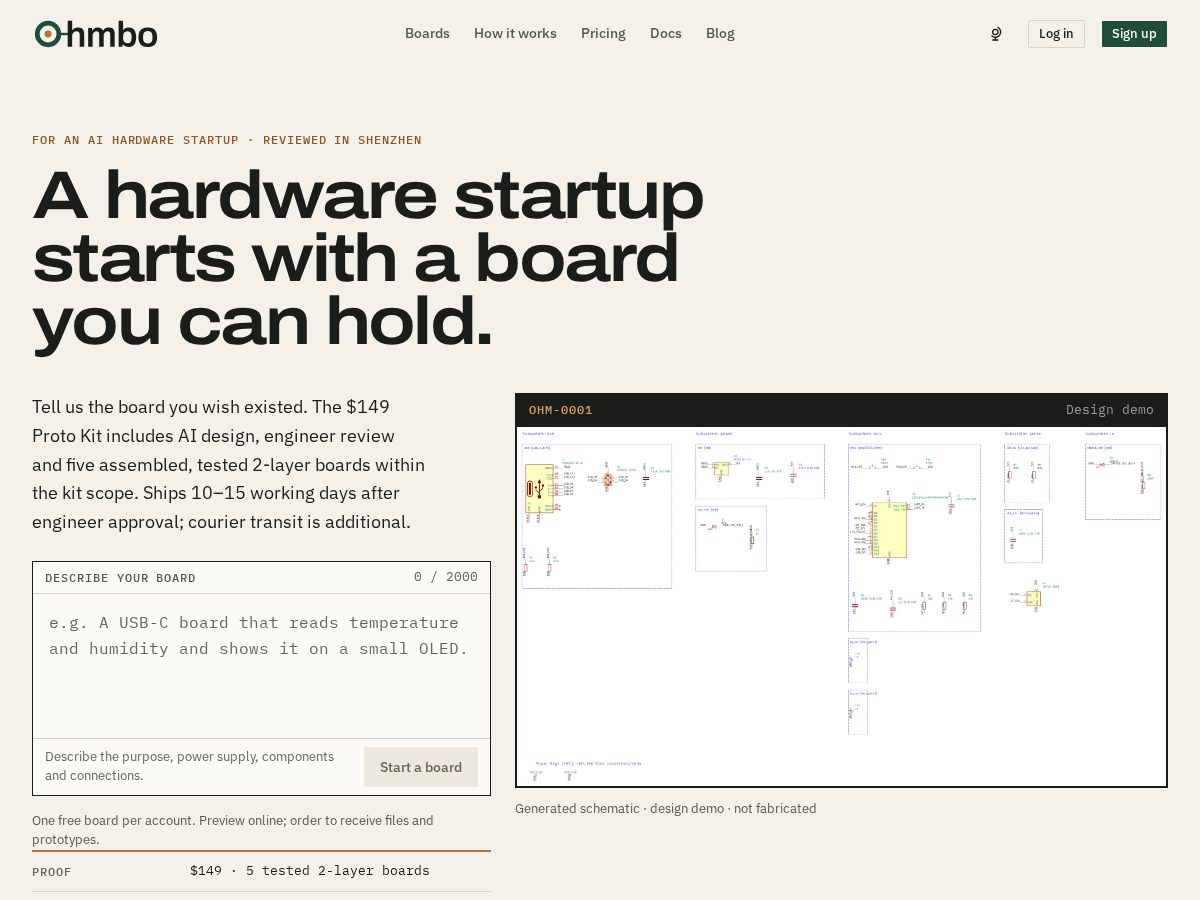Open the generated schematic preview
The height and width of the screenshot is (900, 1200).
coord(841,607)
